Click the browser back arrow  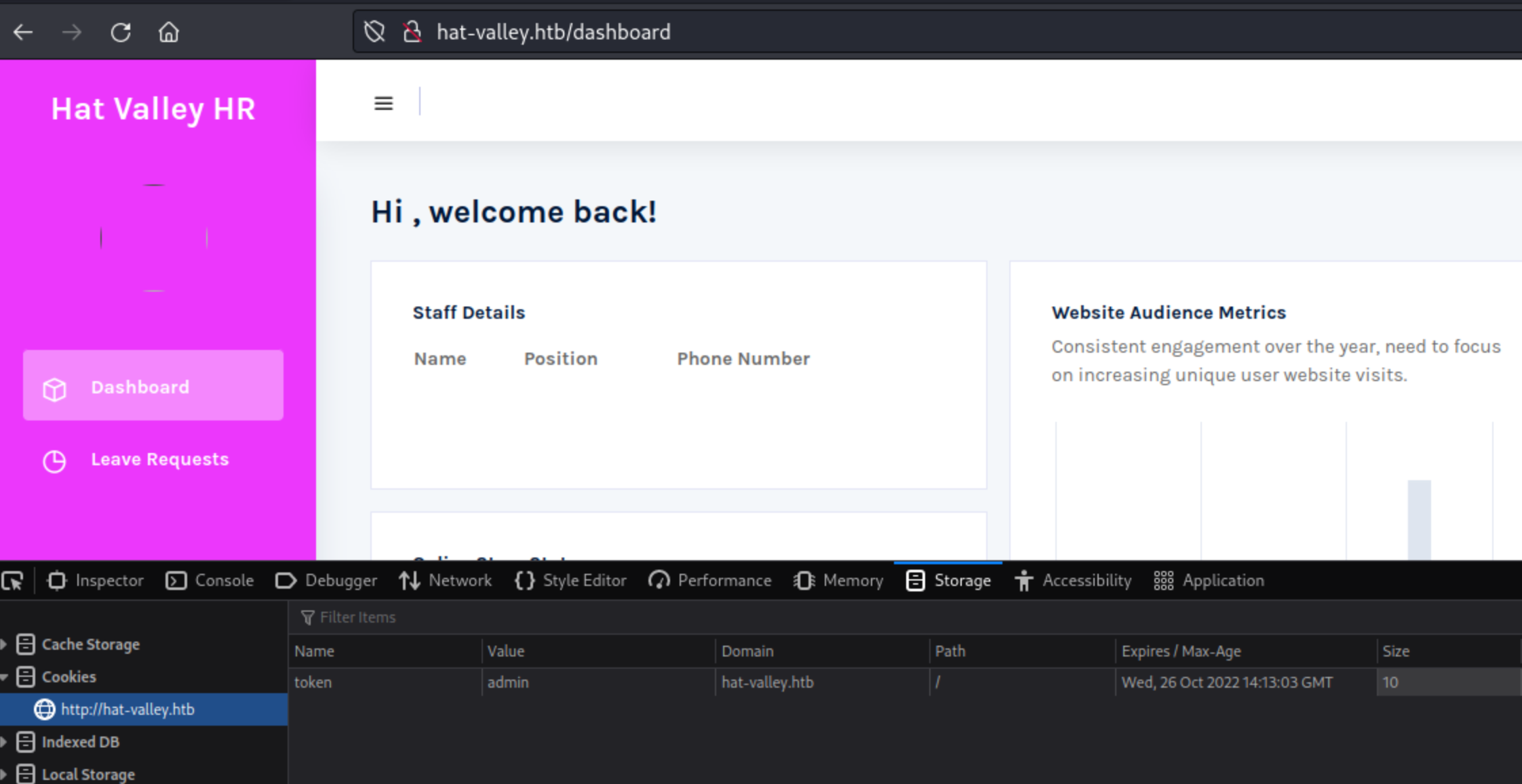[23, 32]
